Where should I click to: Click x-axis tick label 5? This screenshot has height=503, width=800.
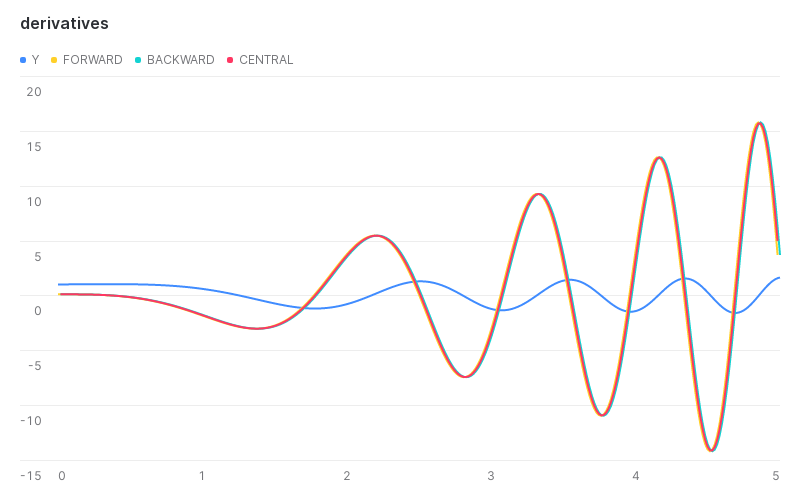click(776, 475)
